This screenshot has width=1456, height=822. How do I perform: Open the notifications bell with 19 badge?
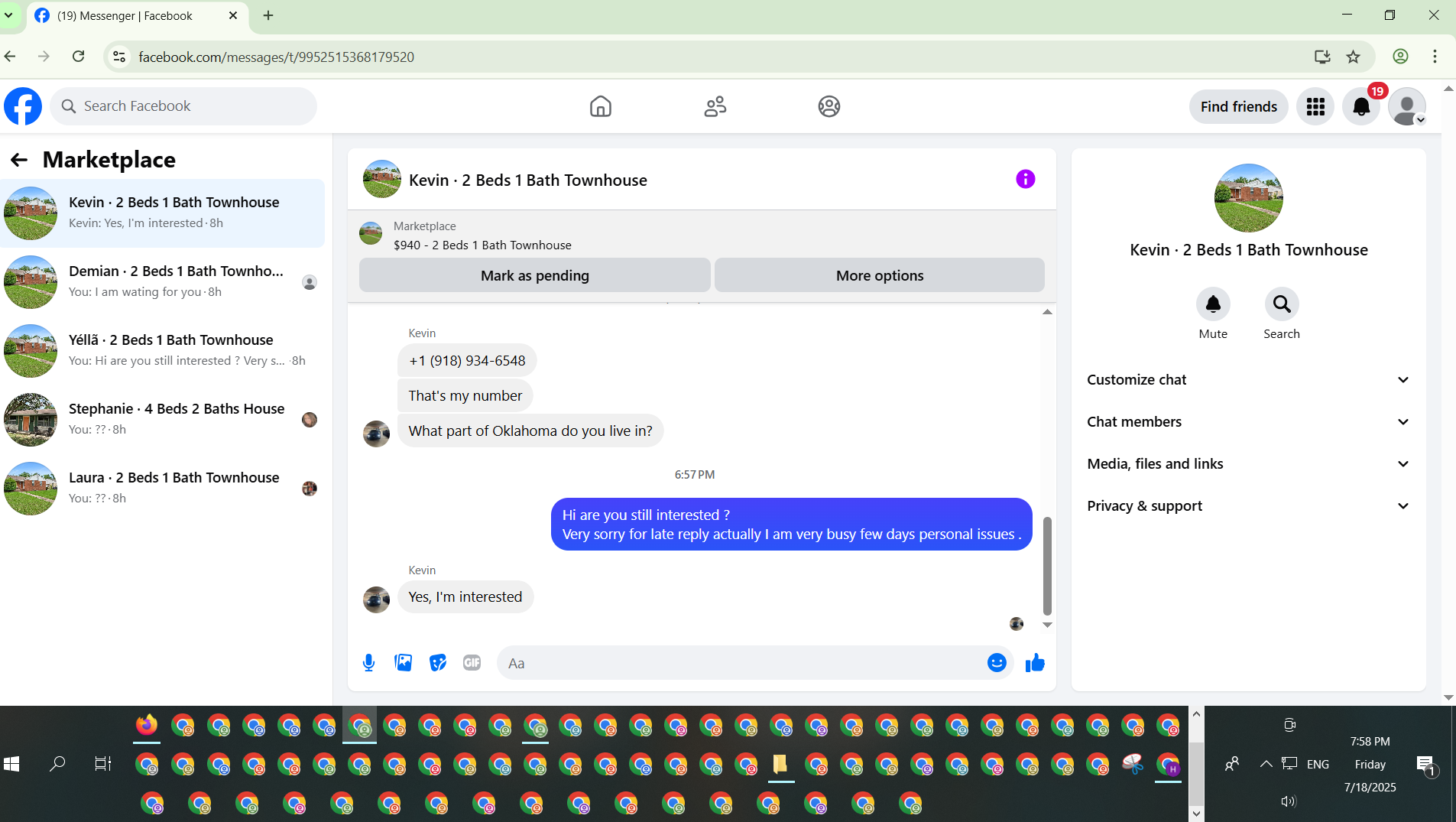(x=1361, y=106)
